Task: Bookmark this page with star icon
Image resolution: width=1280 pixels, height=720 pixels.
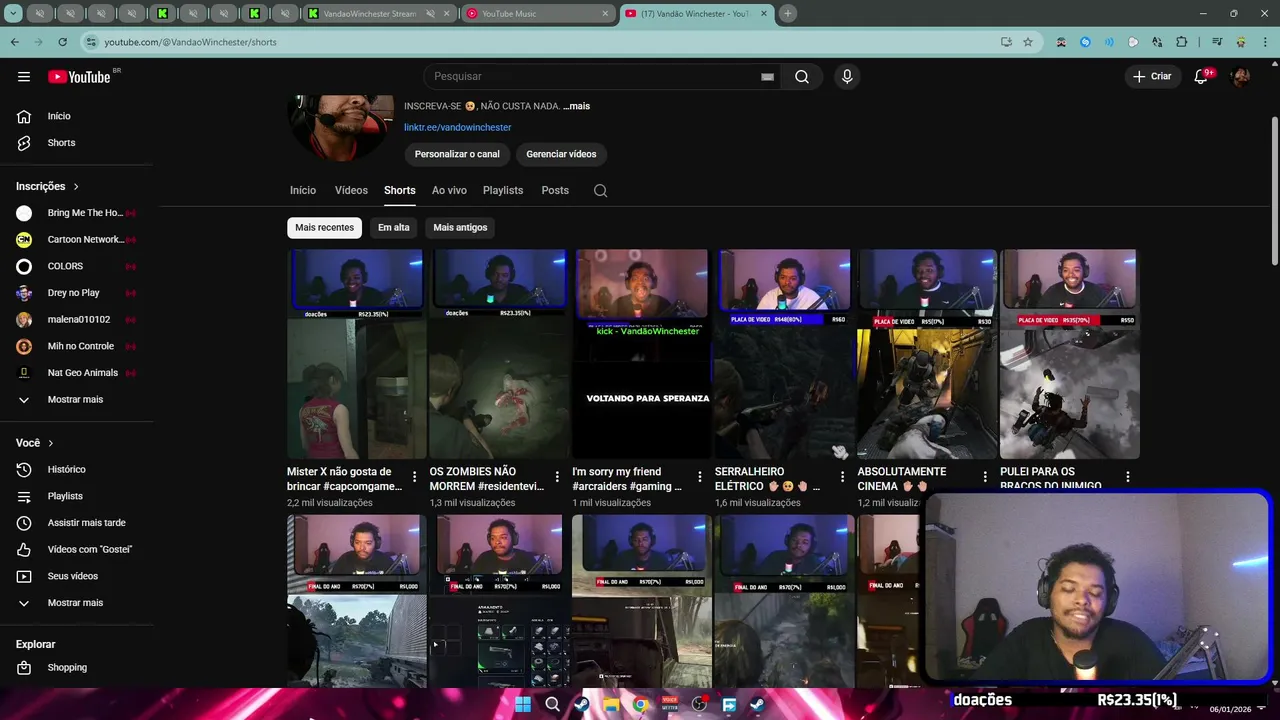Action: point(1027,42)
